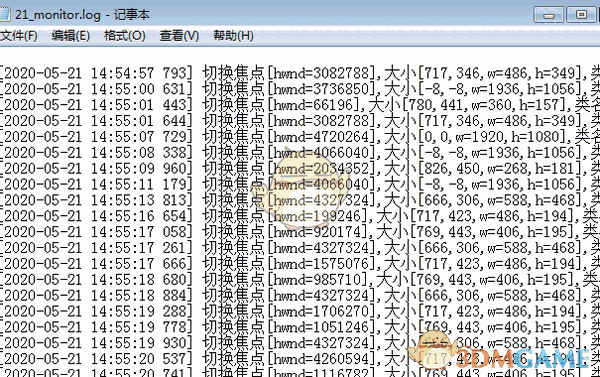
Task: Click the text hwnd=1706270
Action: 321,311
